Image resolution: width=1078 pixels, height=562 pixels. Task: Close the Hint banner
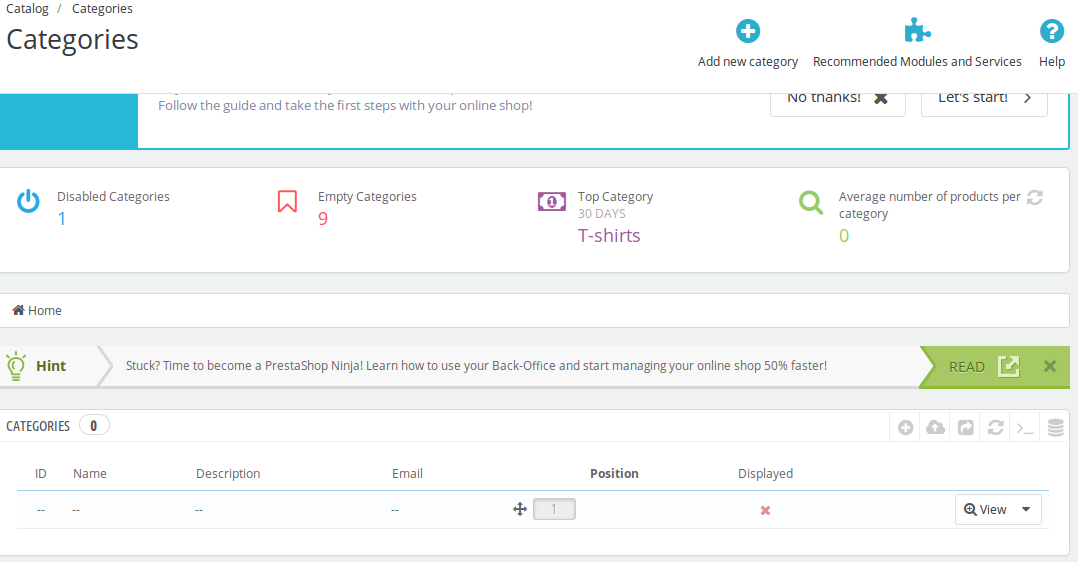pyautogui.click(x=1050, y=366)
